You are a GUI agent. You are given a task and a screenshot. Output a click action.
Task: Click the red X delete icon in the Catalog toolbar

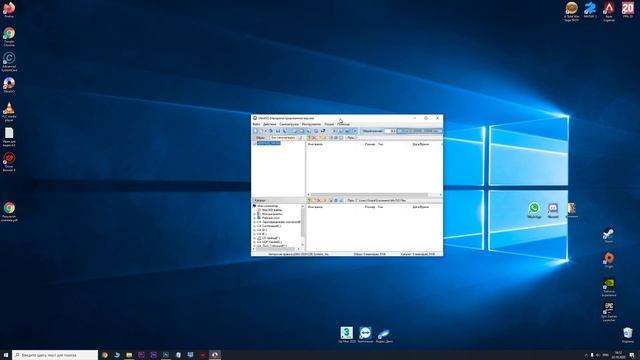[319, 200]
